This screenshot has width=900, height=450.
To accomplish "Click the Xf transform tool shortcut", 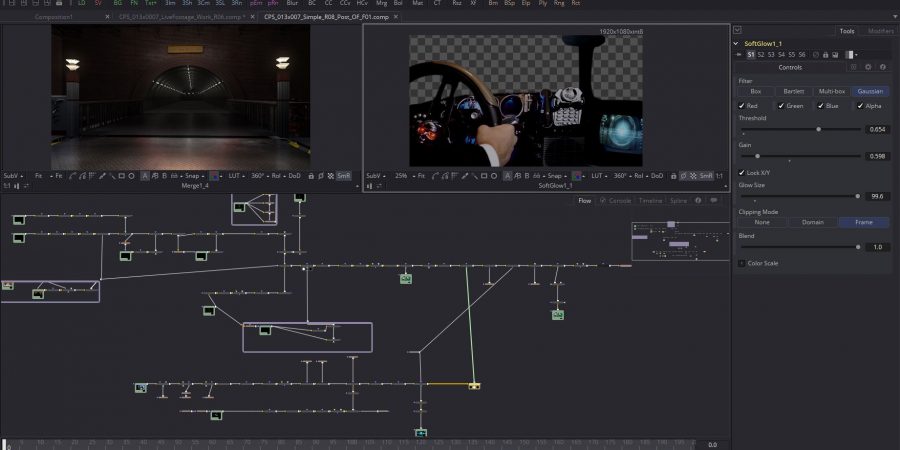I will point(473,4).
